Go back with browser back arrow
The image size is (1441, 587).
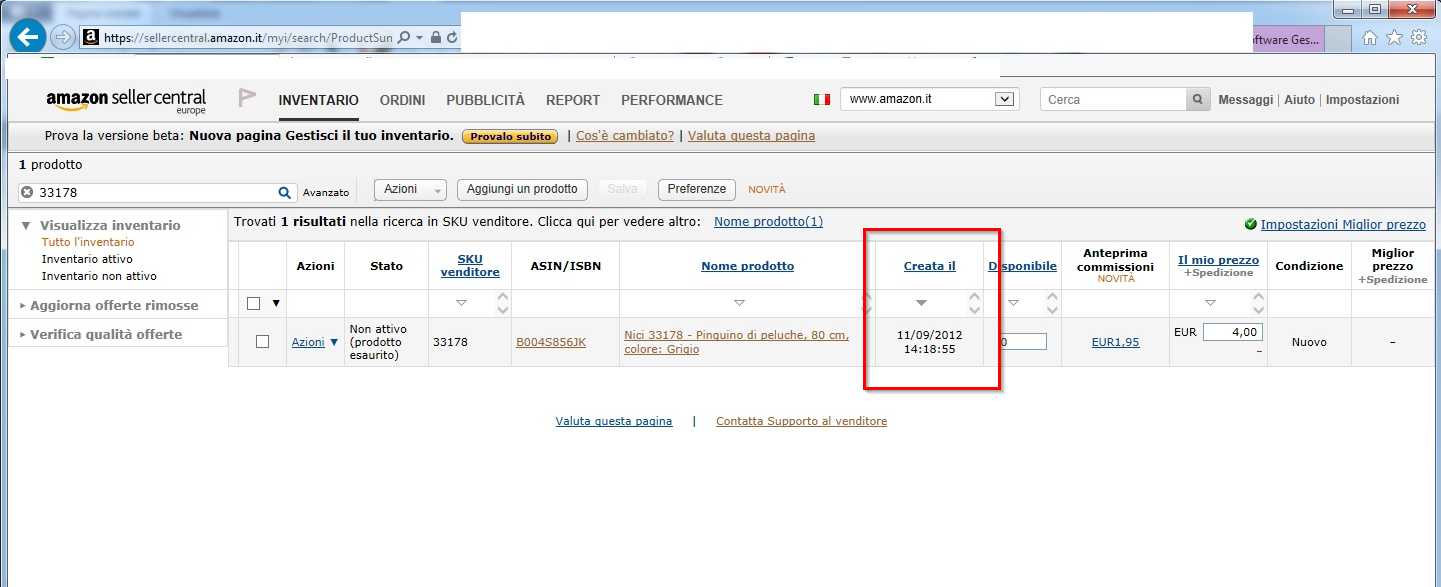pos(28,38)
